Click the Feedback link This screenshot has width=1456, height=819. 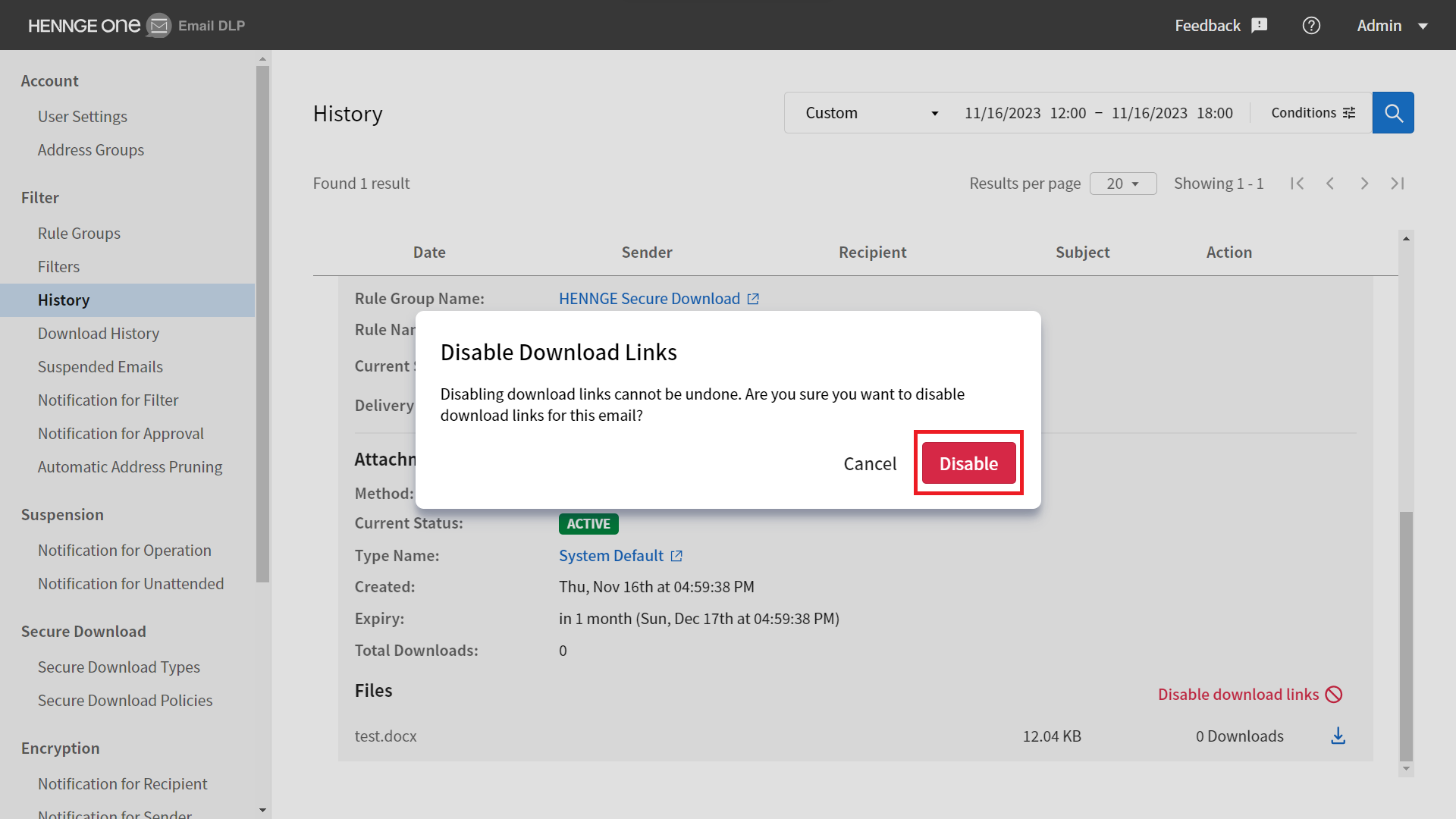(1207, 26)
